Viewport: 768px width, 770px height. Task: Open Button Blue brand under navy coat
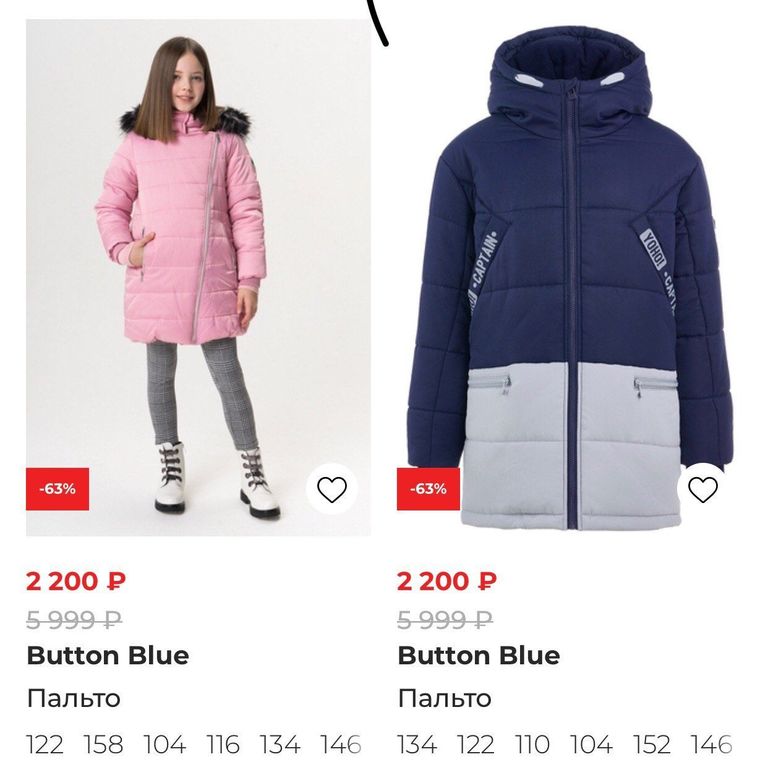pos(479,656)
